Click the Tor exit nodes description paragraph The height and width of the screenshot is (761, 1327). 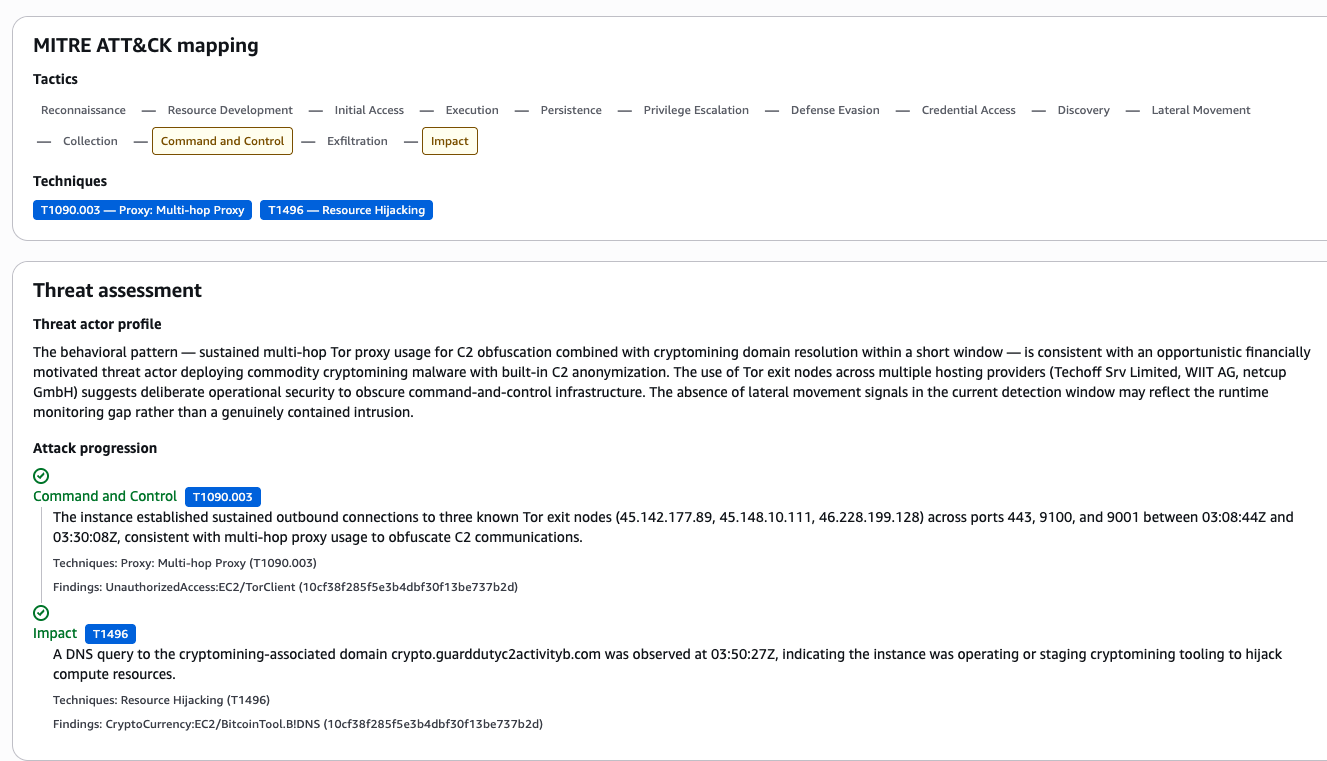[673, 527]
